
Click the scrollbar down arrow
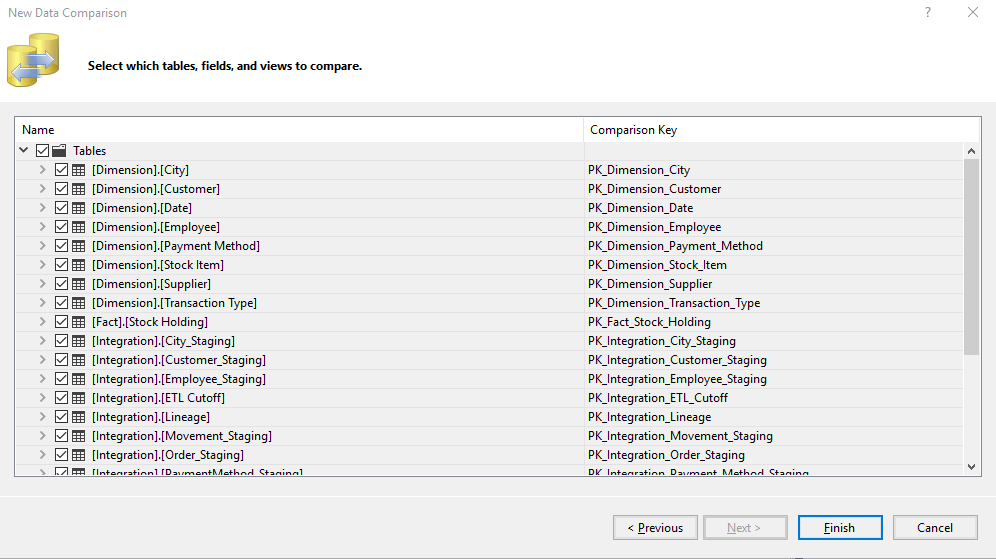click(971, 467)
